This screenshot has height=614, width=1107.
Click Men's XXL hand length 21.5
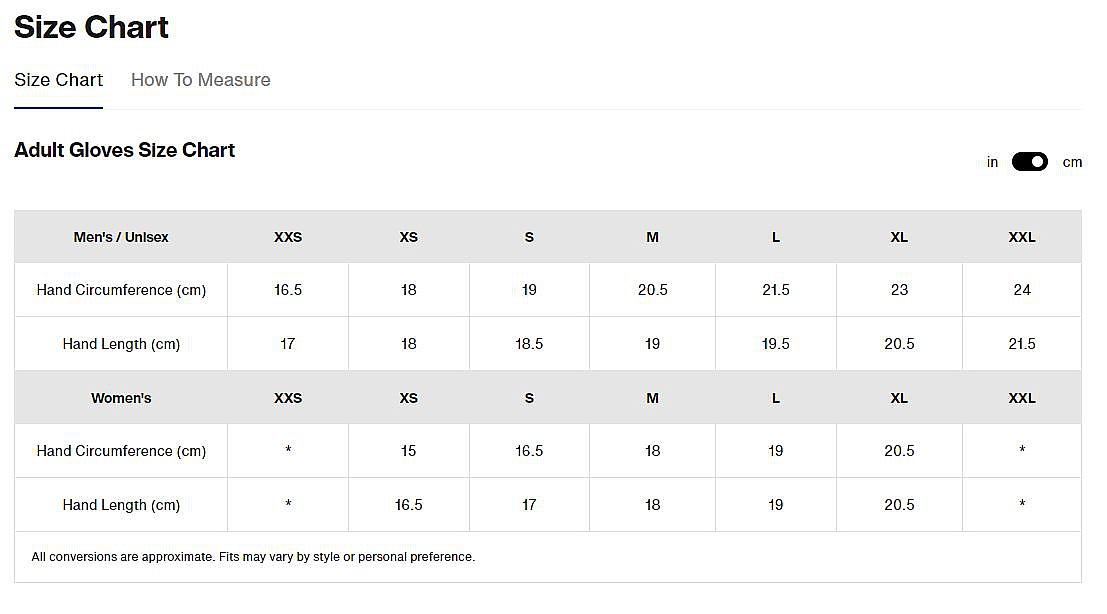coord(1022,344)
